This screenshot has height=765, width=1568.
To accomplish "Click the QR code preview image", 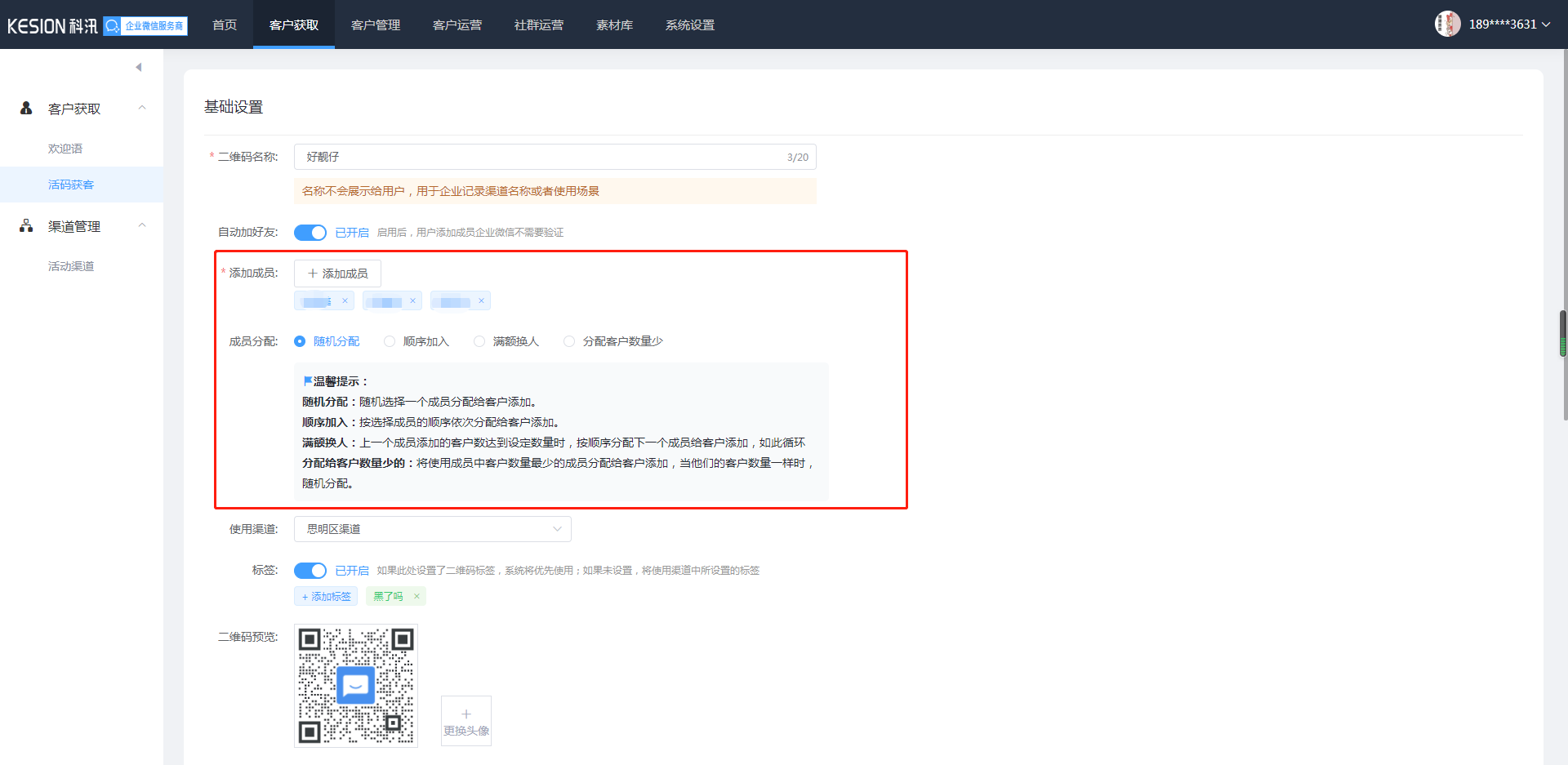I will [356, 686].
